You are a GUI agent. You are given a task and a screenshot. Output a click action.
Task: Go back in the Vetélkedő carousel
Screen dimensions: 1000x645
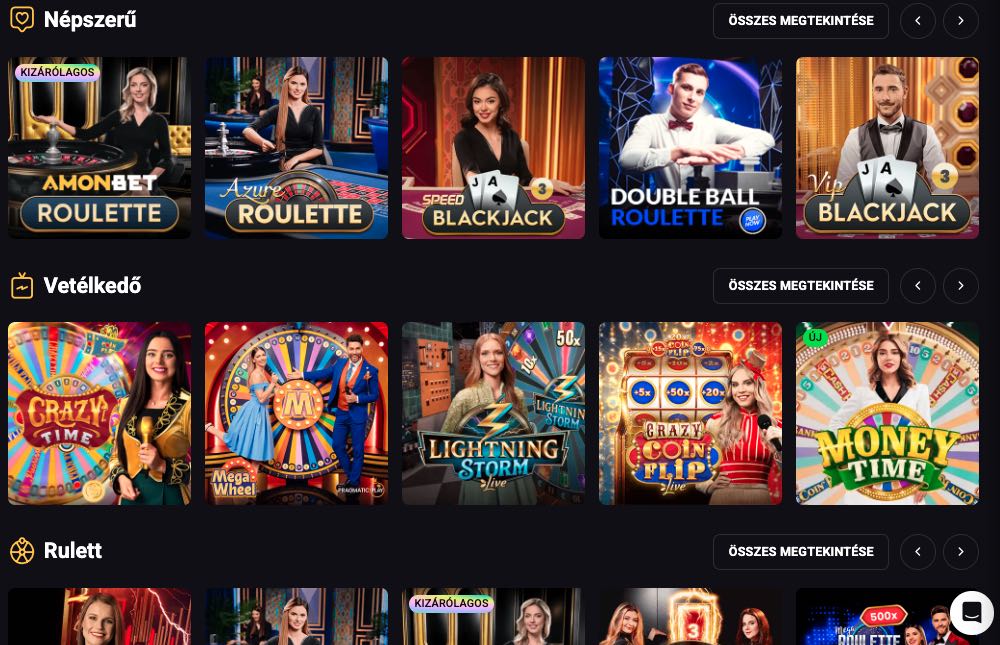[918, 286]
